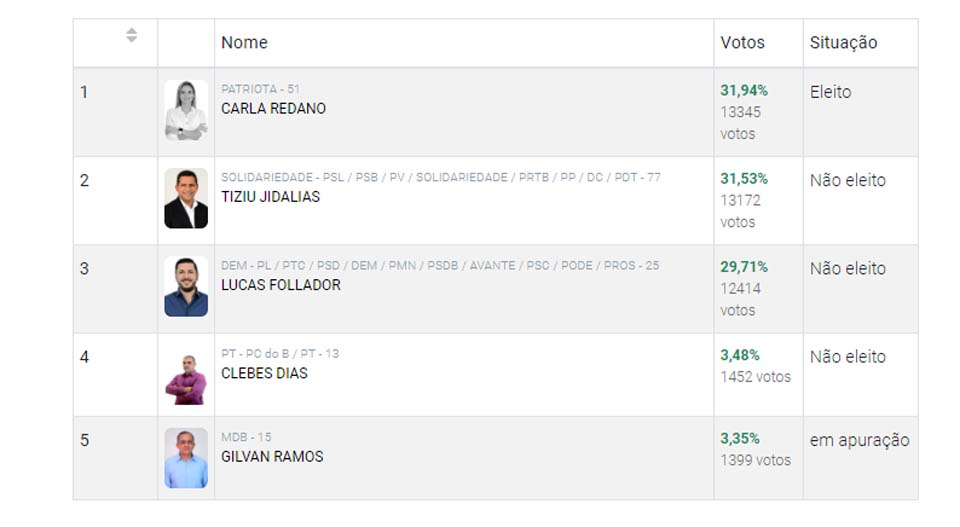Viewport: 960px width, 527px height.
Task: Click the PATRIOTA - 51 party label
Action: (x=260, y=89)
